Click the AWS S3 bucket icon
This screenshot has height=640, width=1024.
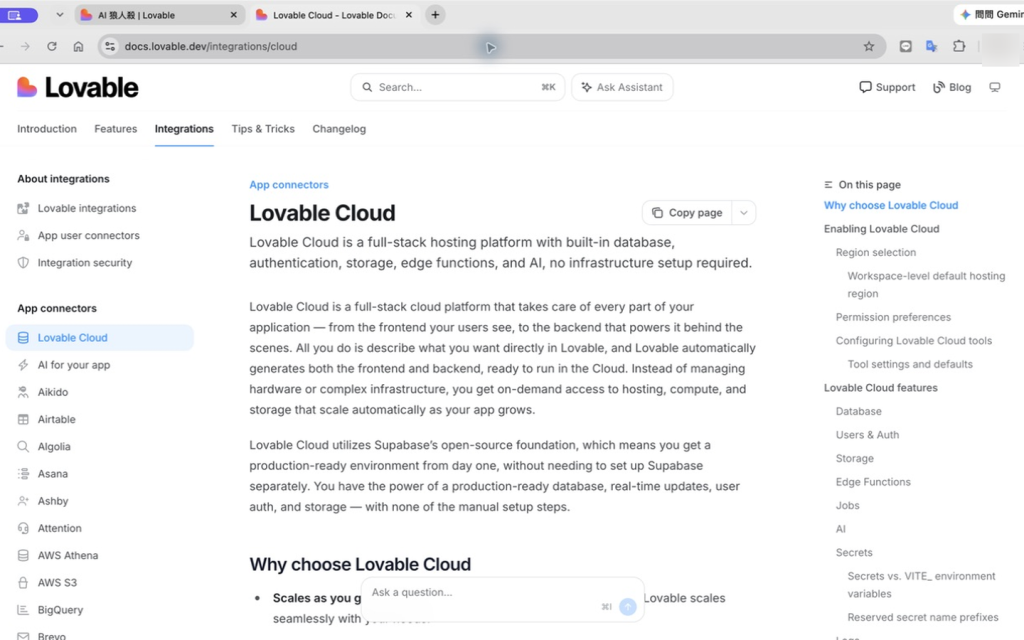click(23, 583)
